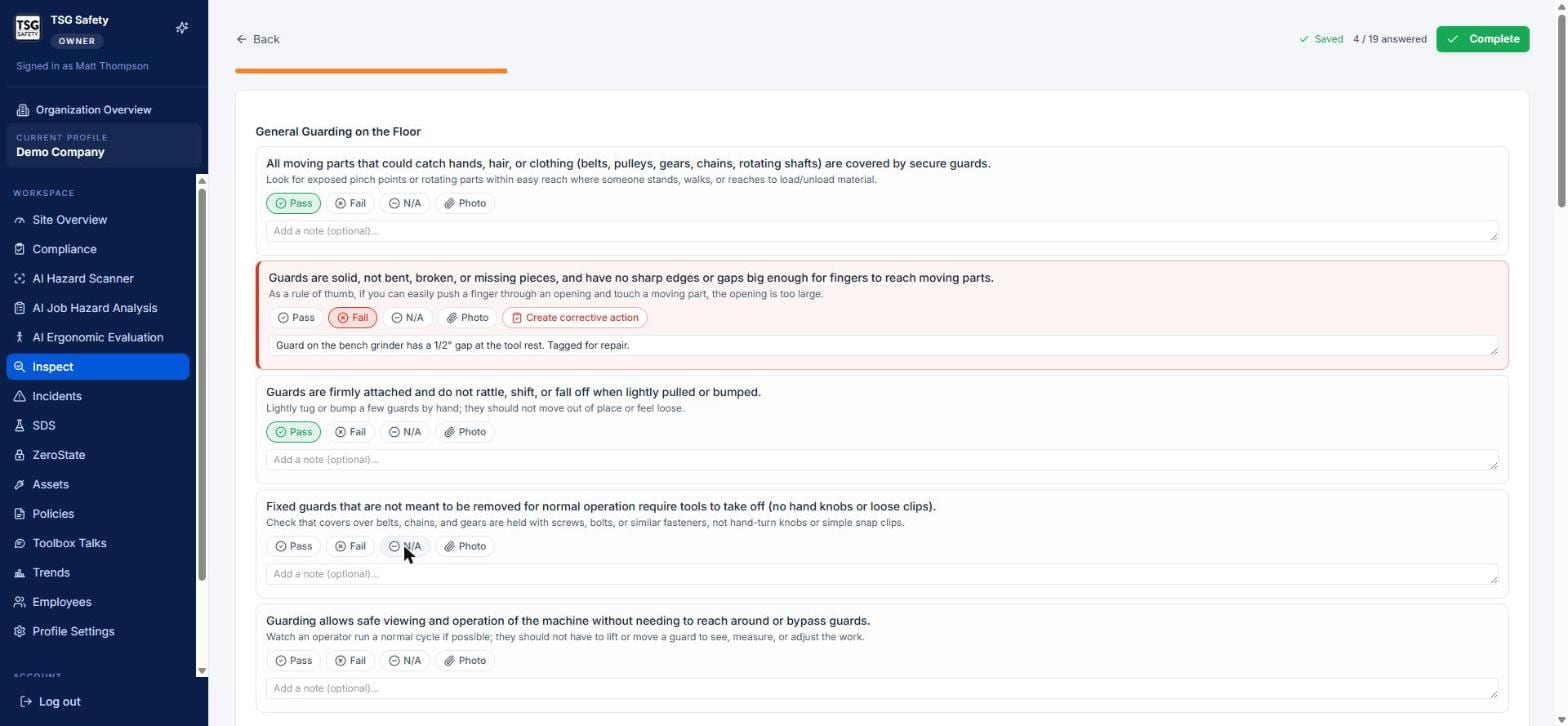Click sidebar scrollbar down arrow
Viewport: 1568px width, 726px height.
pos(202,671)
